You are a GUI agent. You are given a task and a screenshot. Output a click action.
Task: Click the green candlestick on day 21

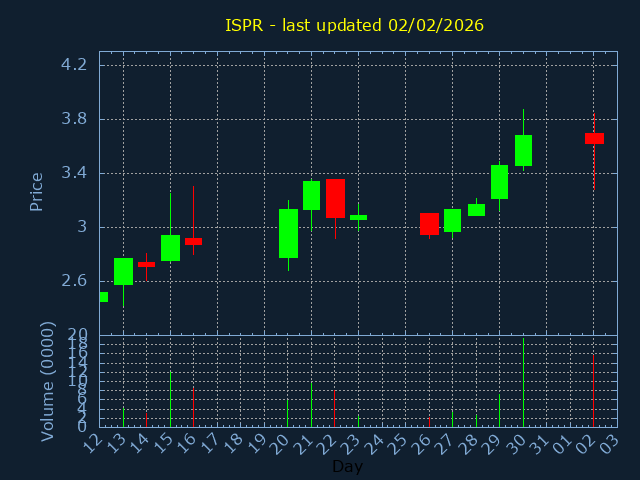[311, 195]
